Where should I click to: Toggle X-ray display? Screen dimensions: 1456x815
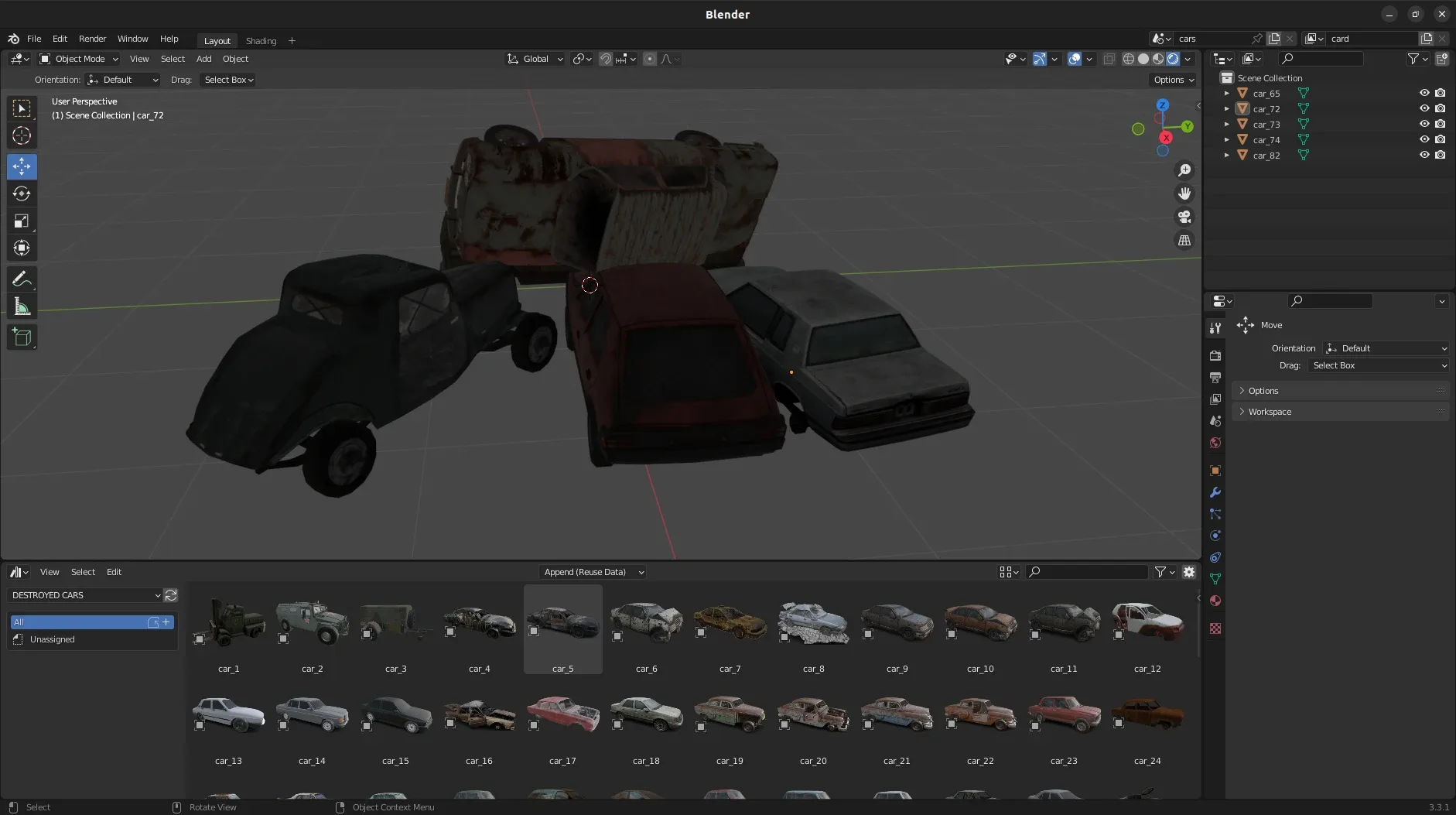1109,59
